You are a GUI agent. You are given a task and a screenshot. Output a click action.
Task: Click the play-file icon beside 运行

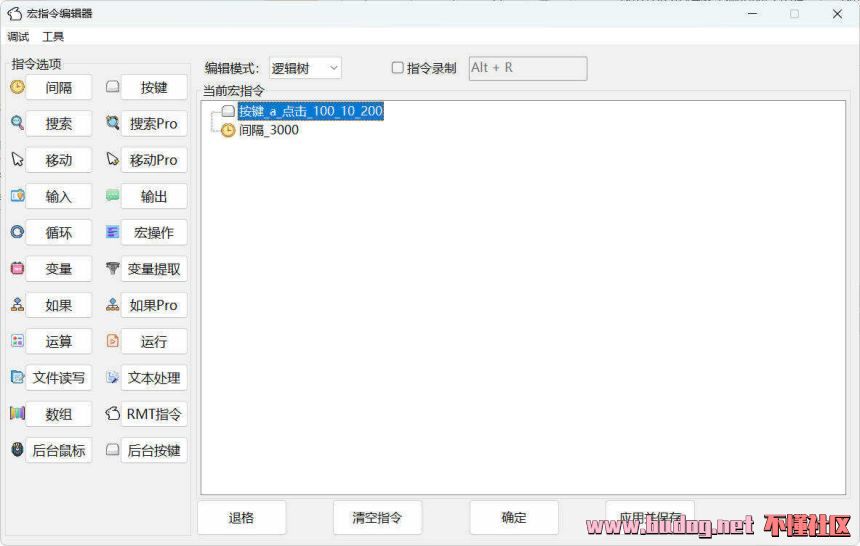(112, 341)
